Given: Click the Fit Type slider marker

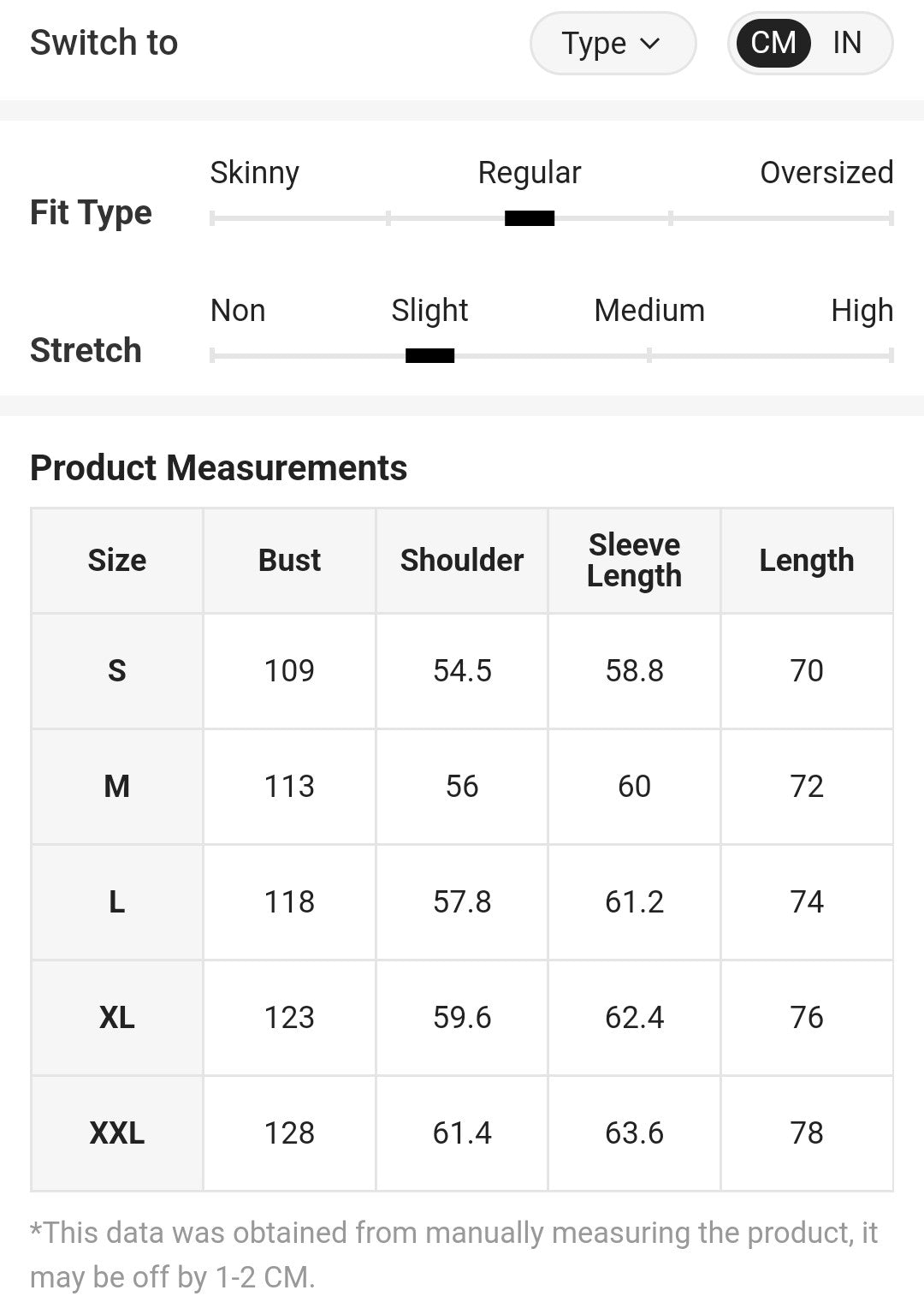Looking at the screenshot, I should pos(530,218).
